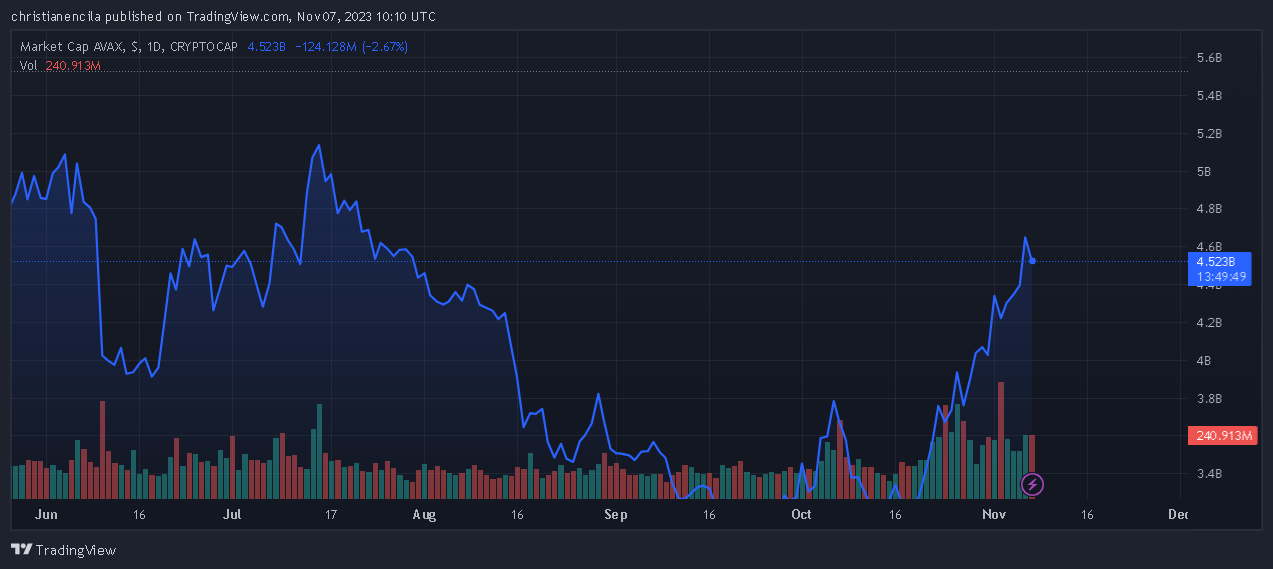Click the tallest red volume bar near Nov
Viewport: 1273px width, 569px height.
point(1000,440)
